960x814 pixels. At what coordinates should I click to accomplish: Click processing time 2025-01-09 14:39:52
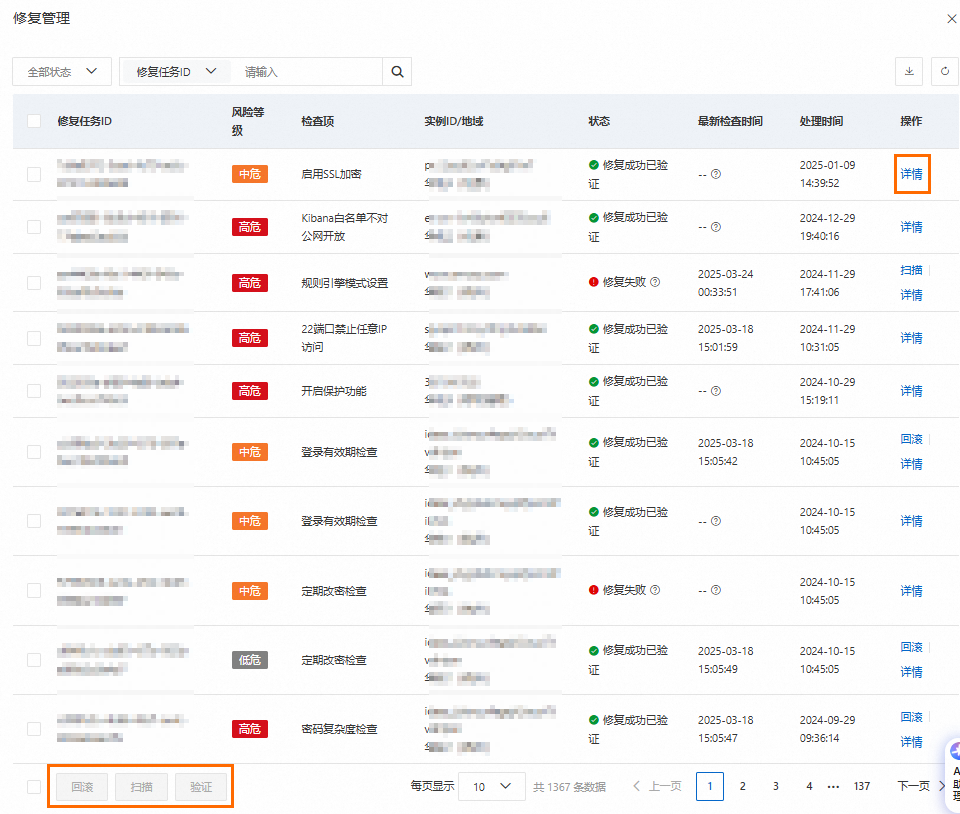(x=827, y=174)
